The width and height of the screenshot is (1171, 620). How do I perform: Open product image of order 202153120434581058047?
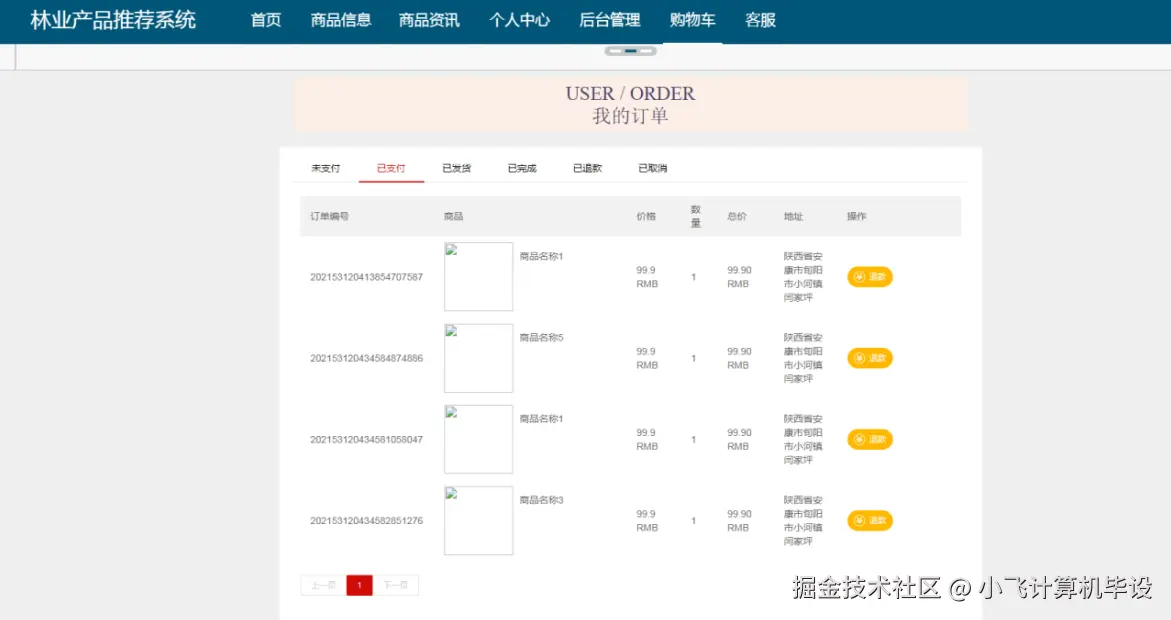[x=479, y=439]
